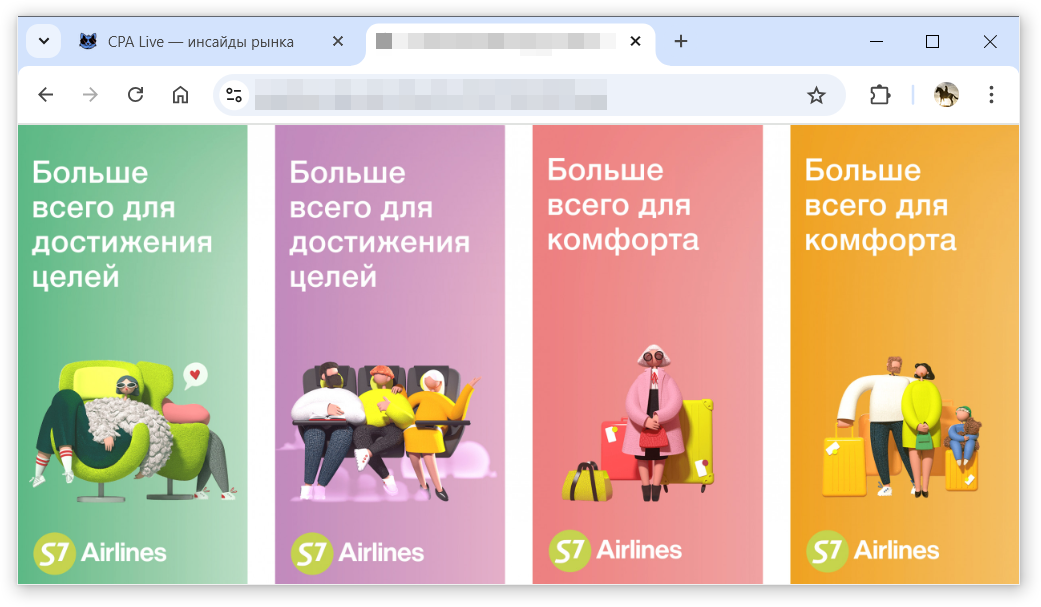Image resolution: width=1041 pixels, height=607 pixels.
Task: Open the orange S7 banner with family
Action: pos(904,355)
